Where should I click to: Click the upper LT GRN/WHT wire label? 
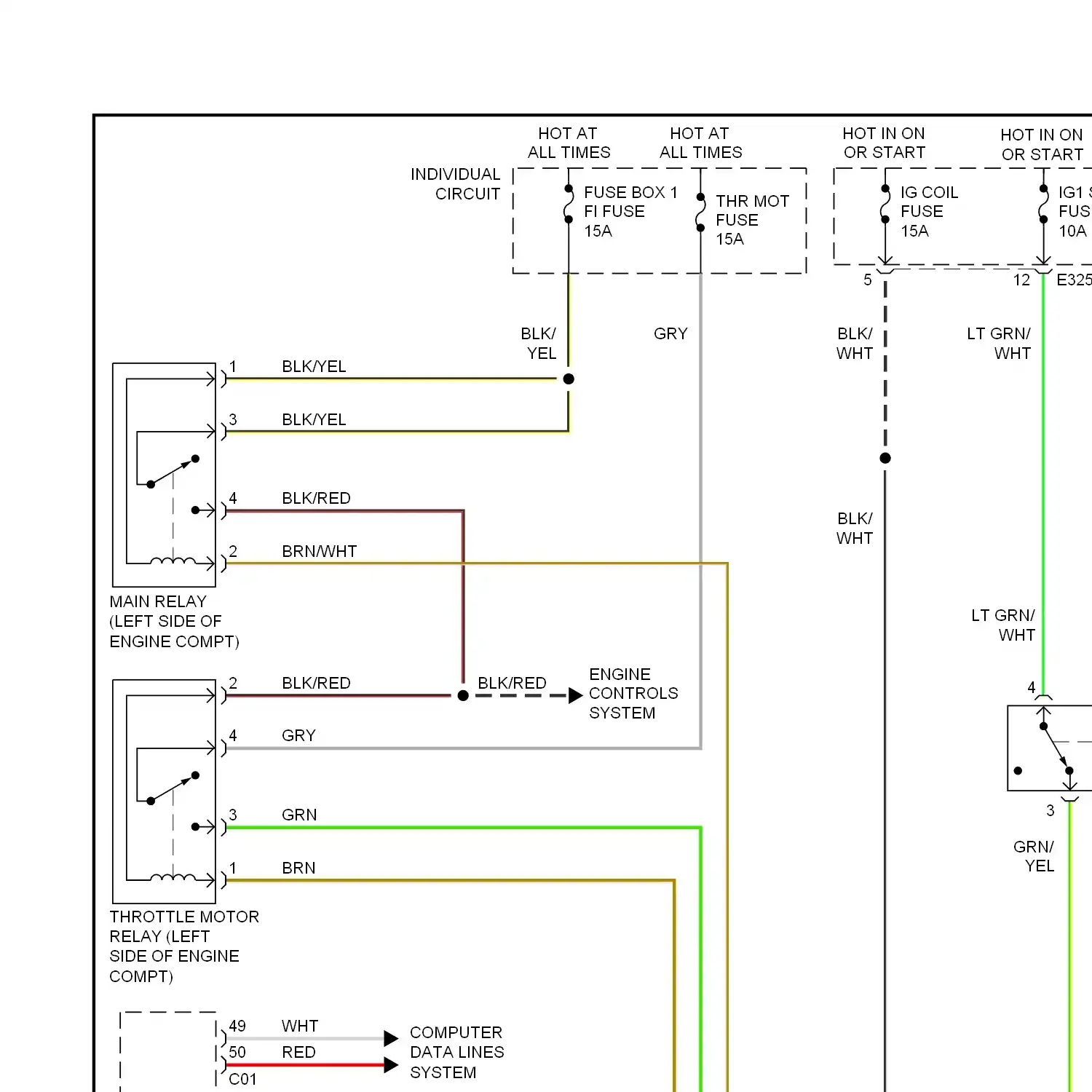tap(999, 343)
